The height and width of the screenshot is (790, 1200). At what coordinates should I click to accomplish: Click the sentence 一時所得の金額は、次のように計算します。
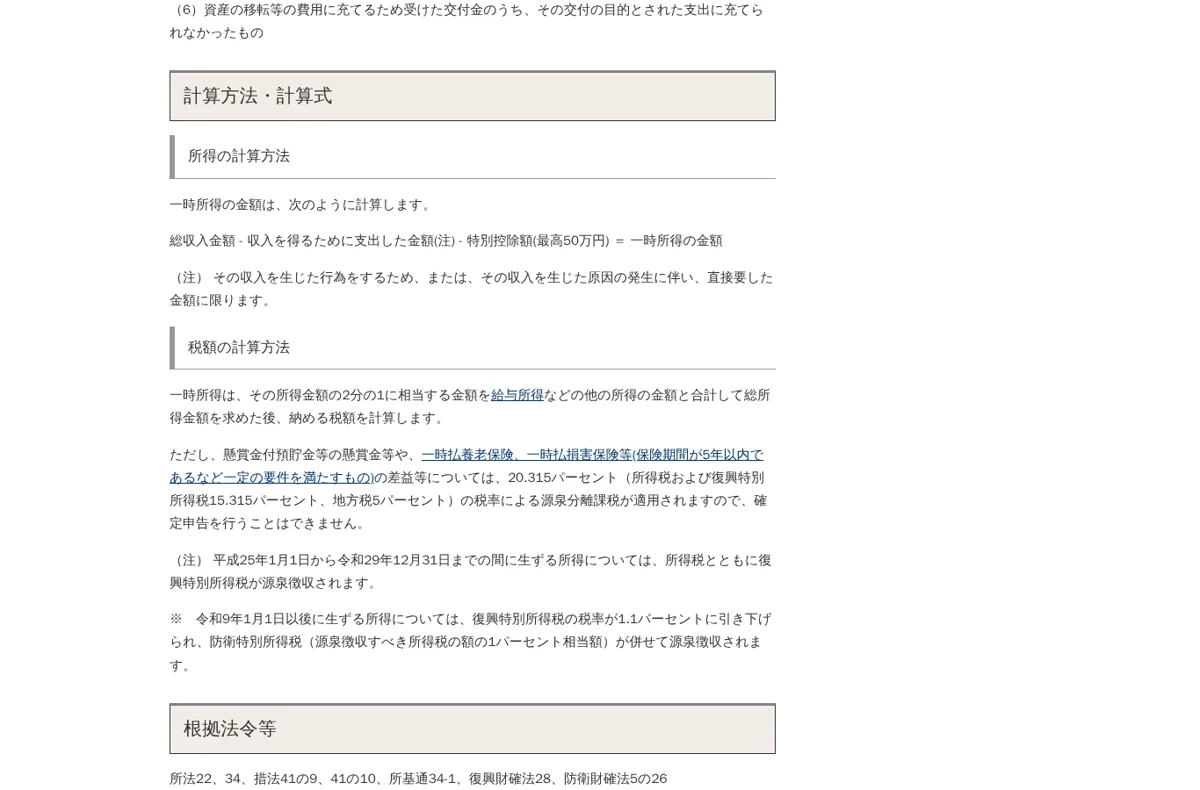click(x=302, y=205)
